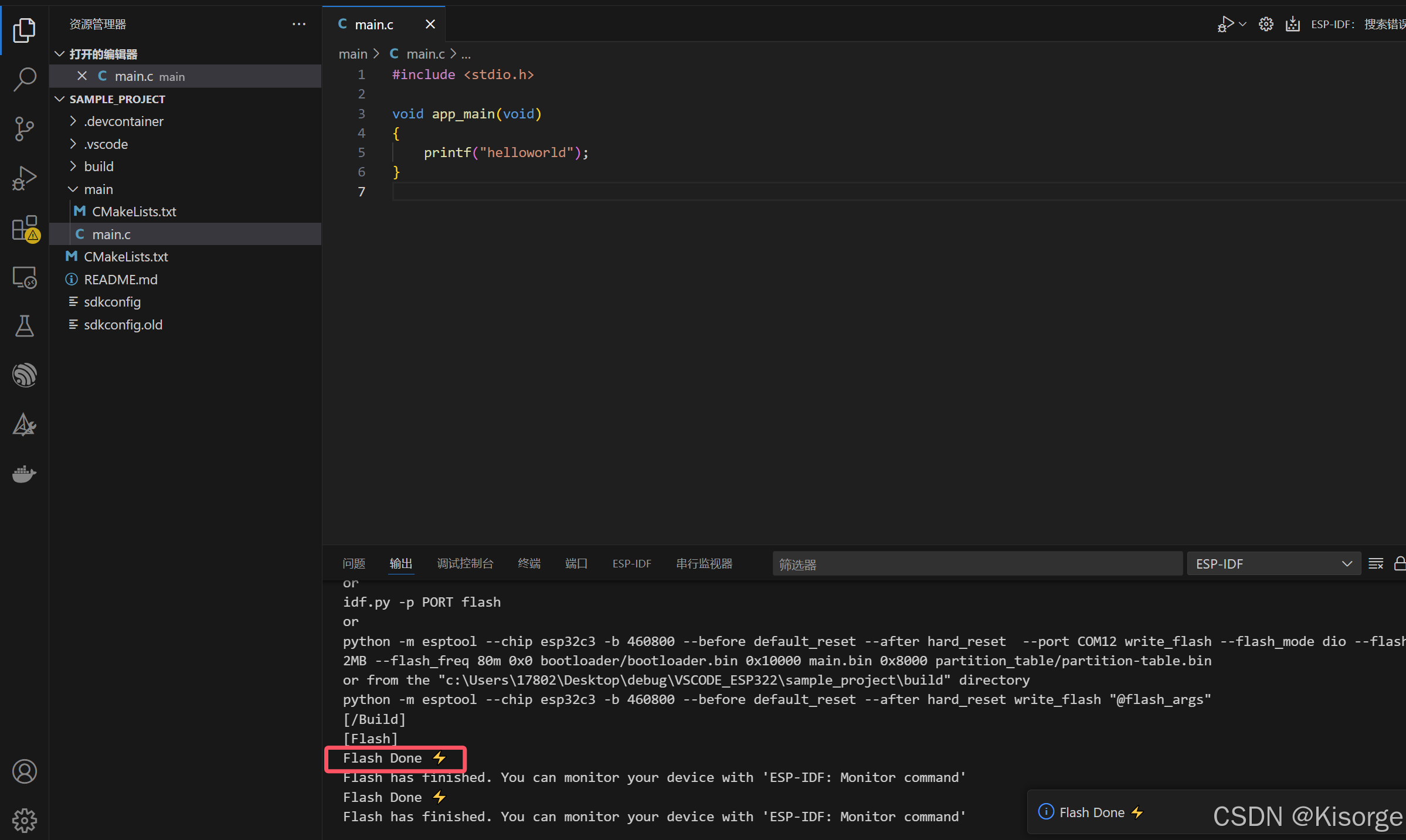Screen dimensions: 1406x840
Task: Click the main.c breadcrumb segment
Action: (x=426, y=54)
